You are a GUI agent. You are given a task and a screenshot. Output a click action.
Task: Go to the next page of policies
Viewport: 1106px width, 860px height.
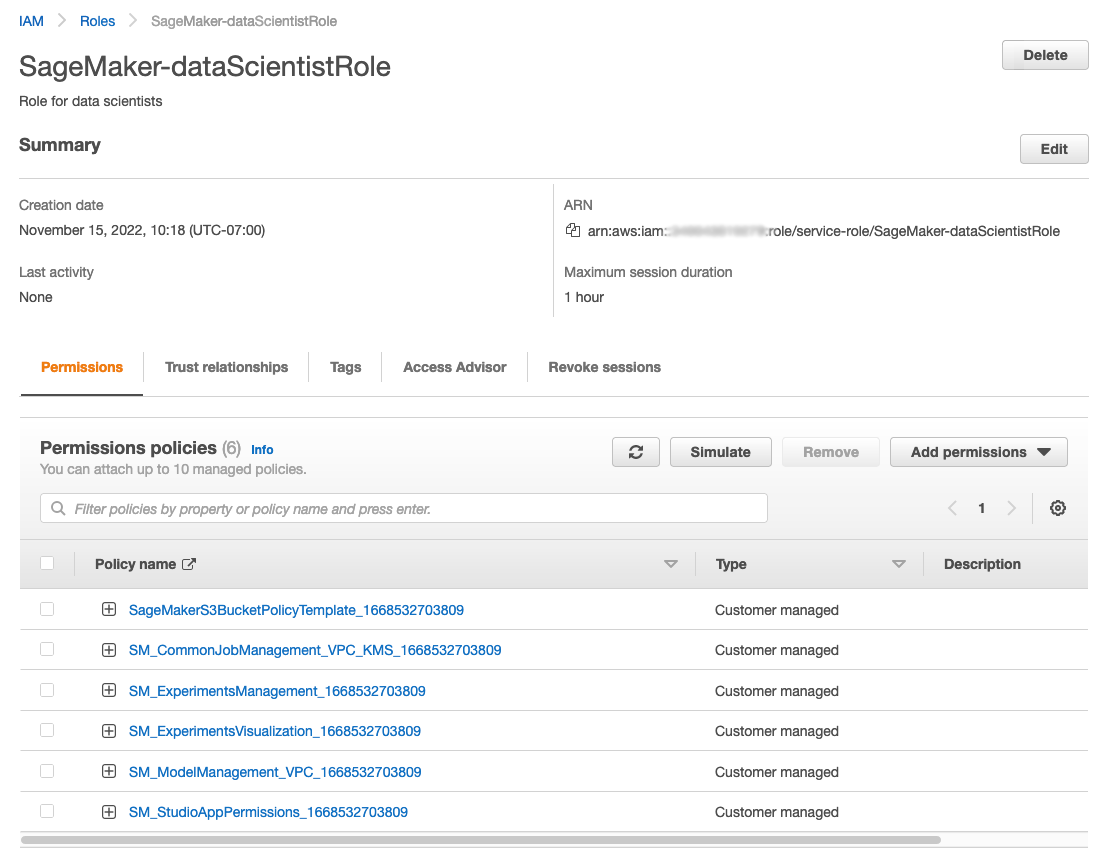click(1011, 508)
